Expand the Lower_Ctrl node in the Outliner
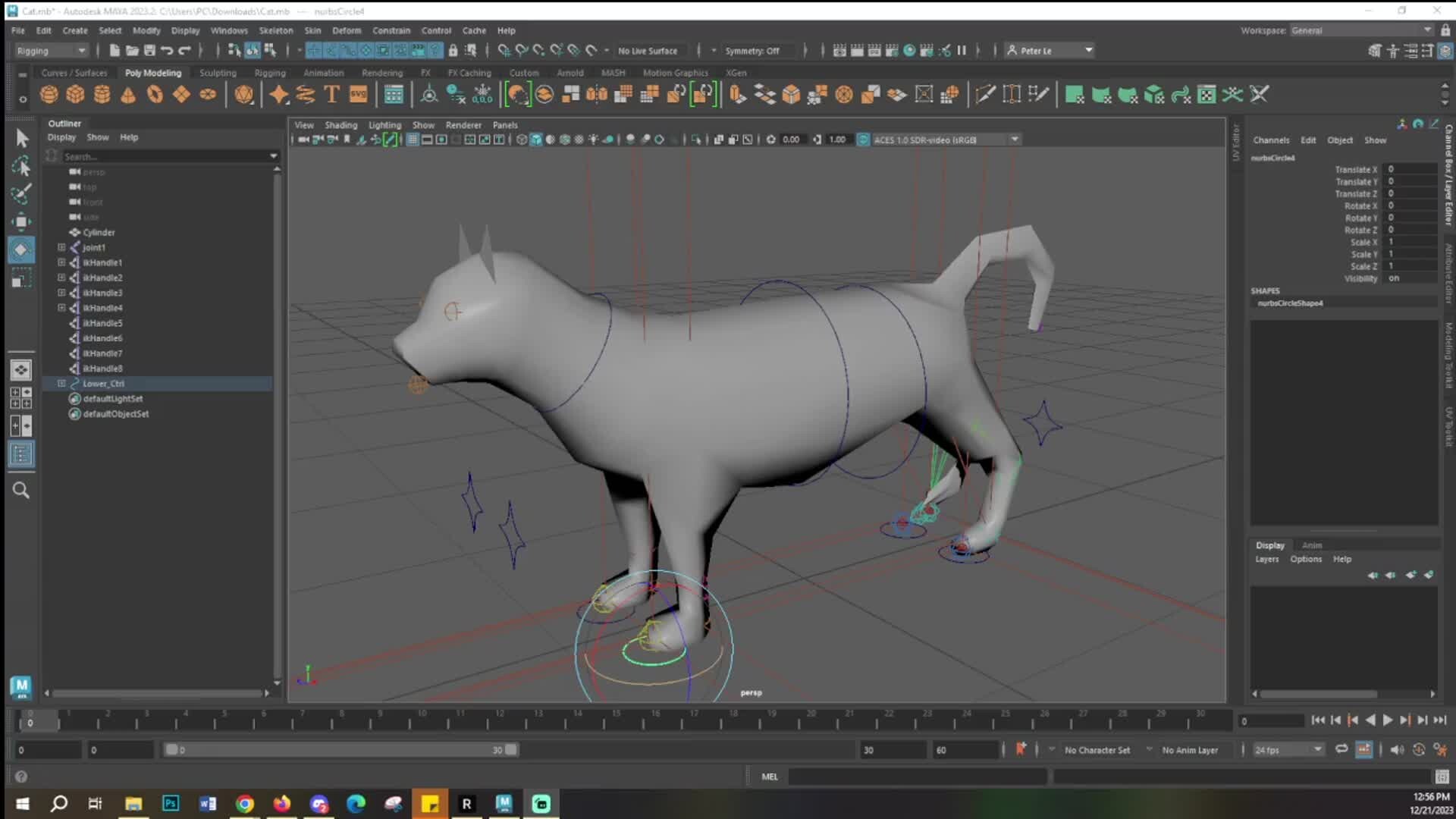Image resolution: width=1456 pixels, height=819 pixels. (x=61, y=384)
